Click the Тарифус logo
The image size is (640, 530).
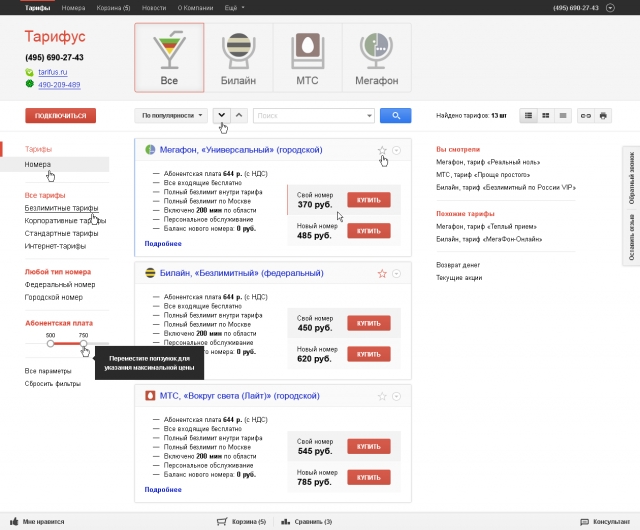55,36
